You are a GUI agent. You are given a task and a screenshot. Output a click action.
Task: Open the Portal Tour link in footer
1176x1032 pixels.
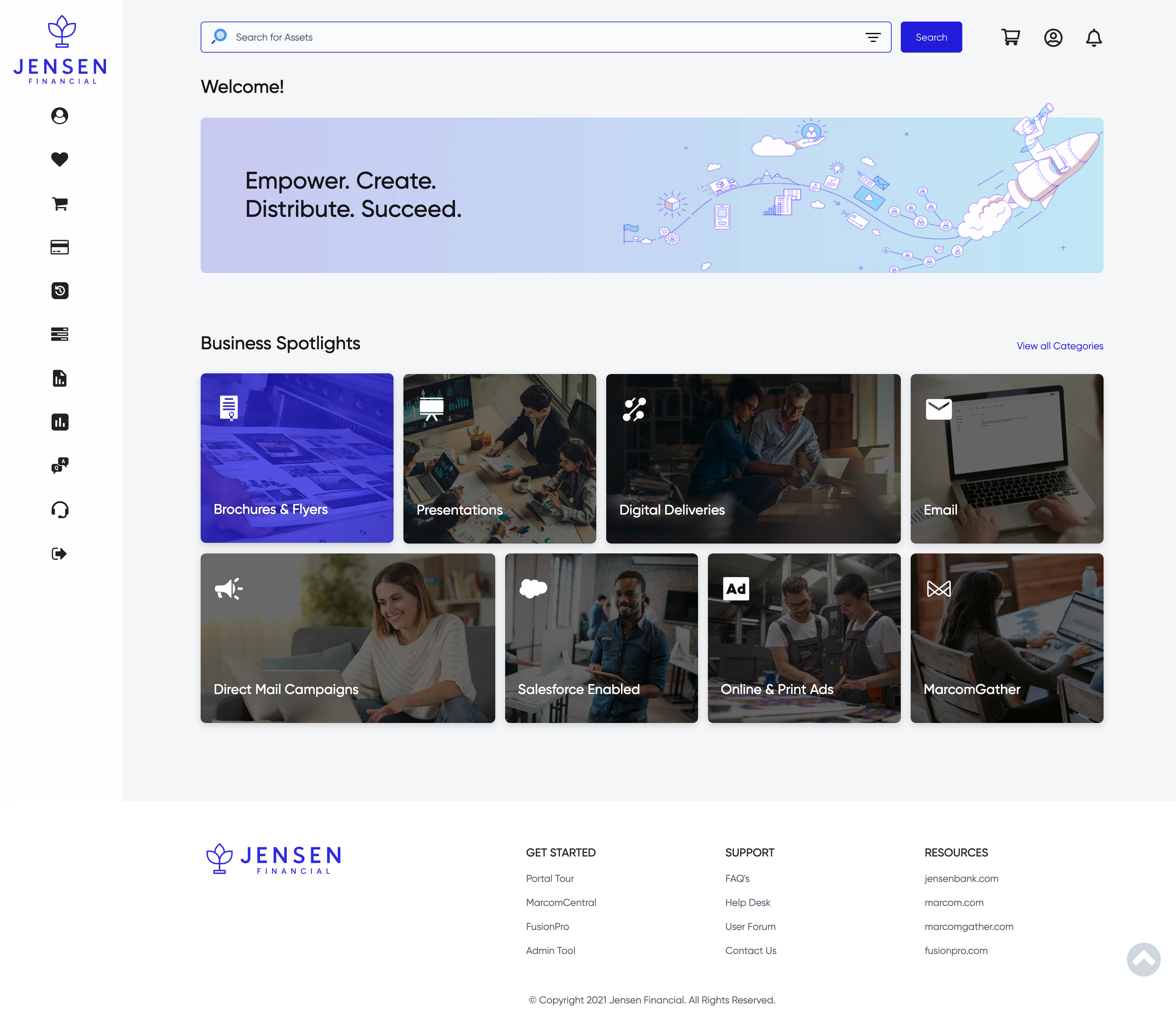[549, 878]
